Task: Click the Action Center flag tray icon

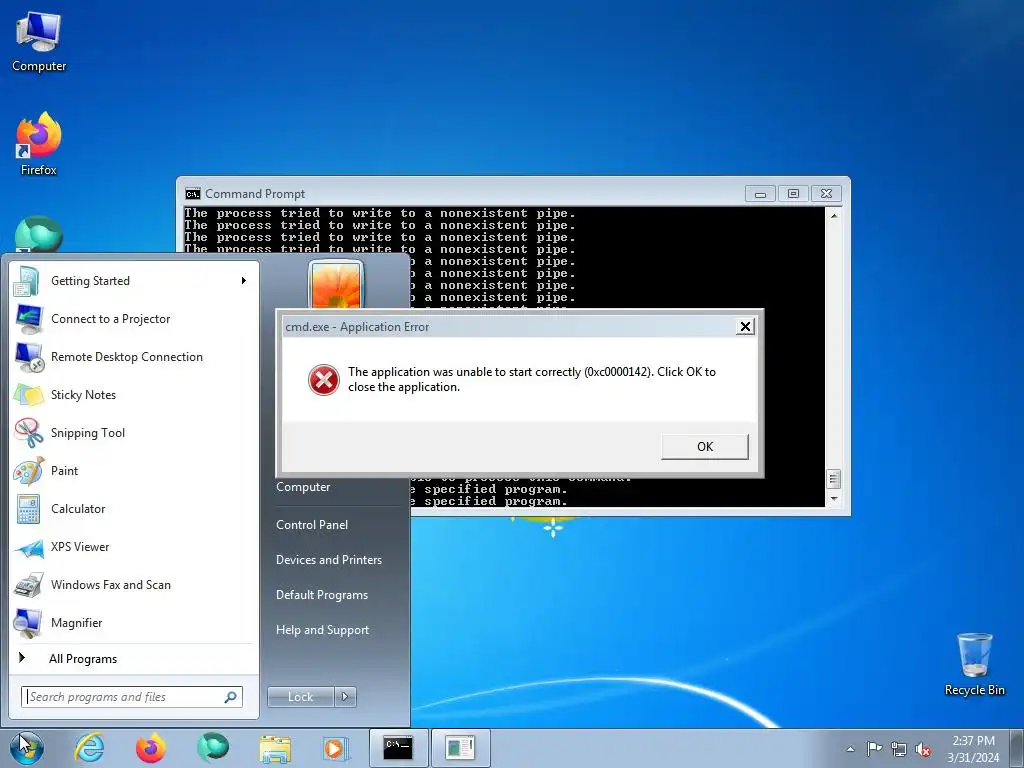Action: tap(874, 748)
